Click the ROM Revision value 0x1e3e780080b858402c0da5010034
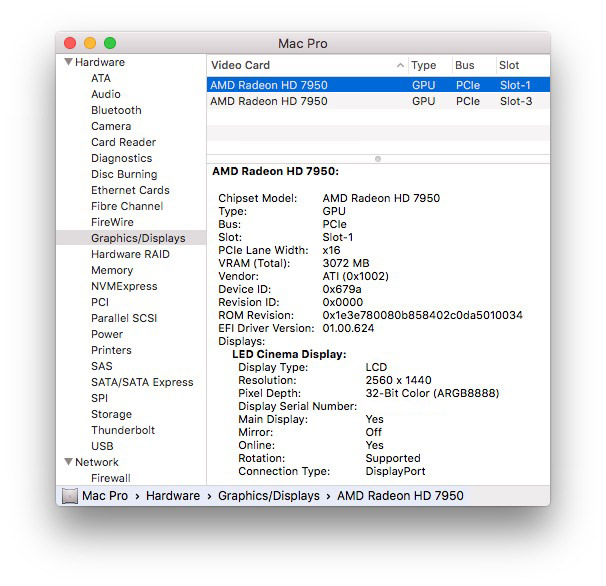The image size is (606, 586). [422, 315]
